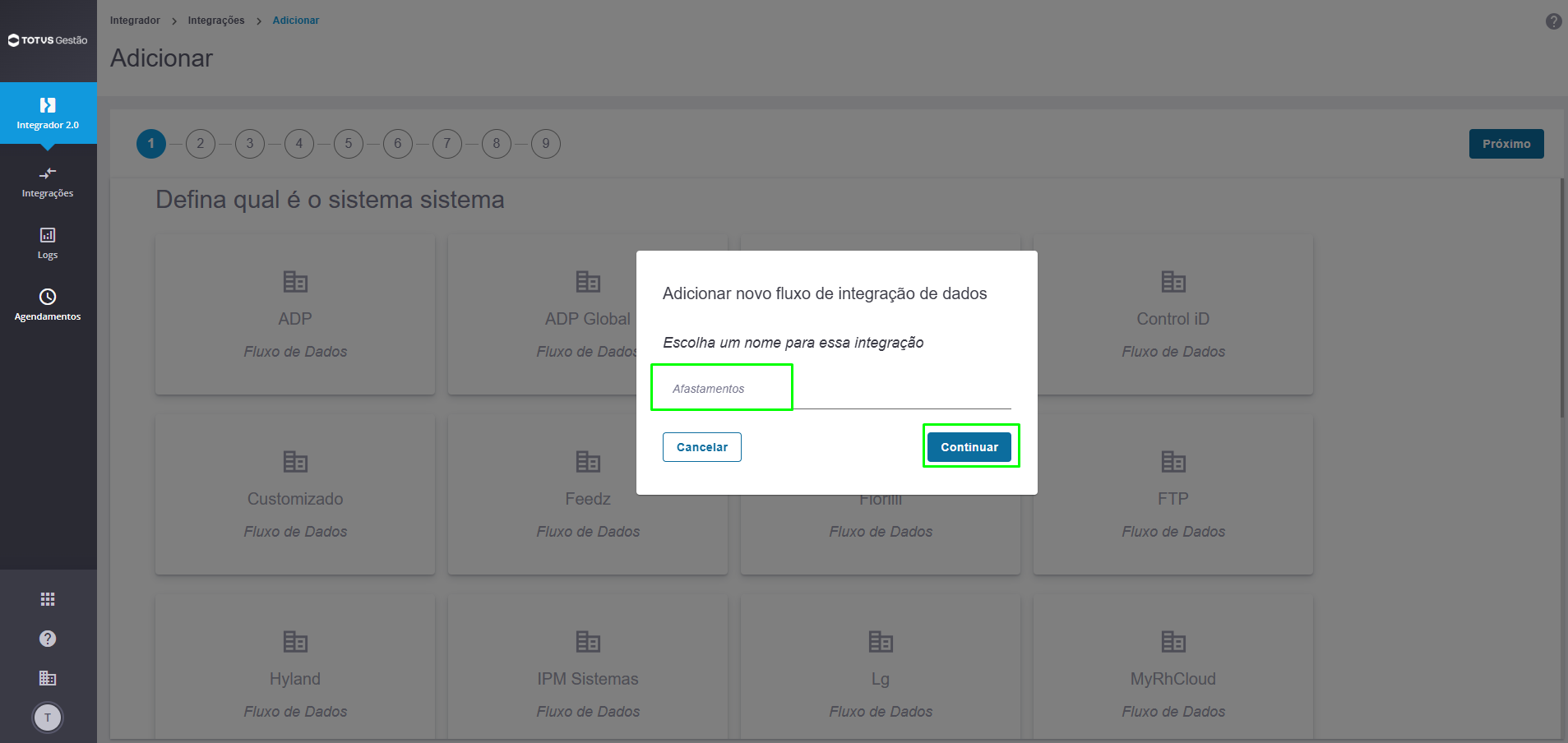Select the FTP card icon
1568x743 pixels.
[1173, 462]
